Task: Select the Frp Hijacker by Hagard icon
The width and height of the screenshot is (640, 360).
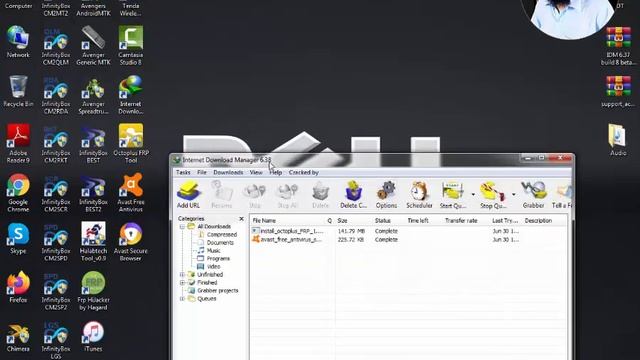Action: (x=93, y=291)
